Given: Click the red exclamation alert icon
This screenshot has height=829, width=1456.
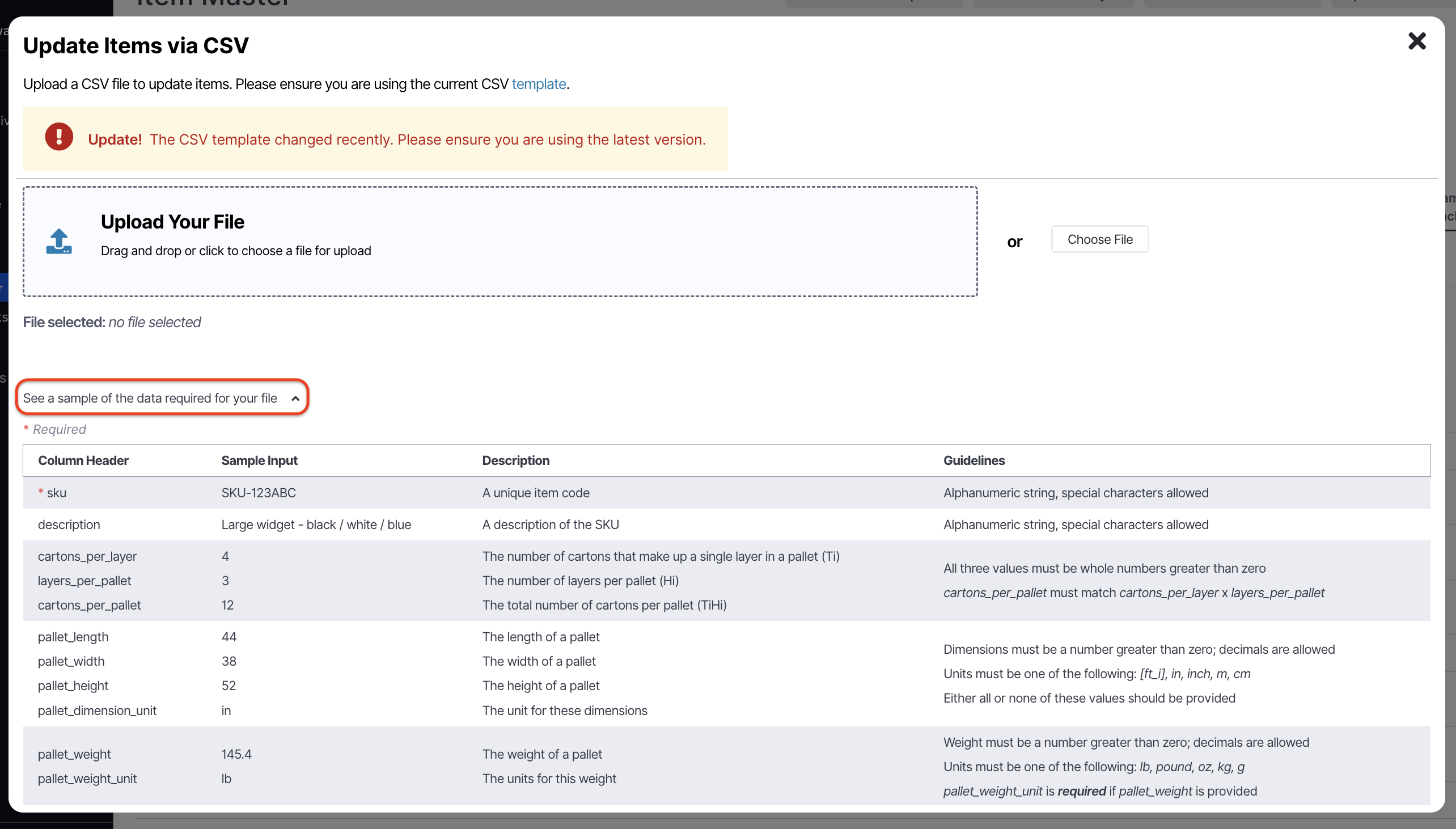Looking at the screenshot, I should click(x=59, y=137).
